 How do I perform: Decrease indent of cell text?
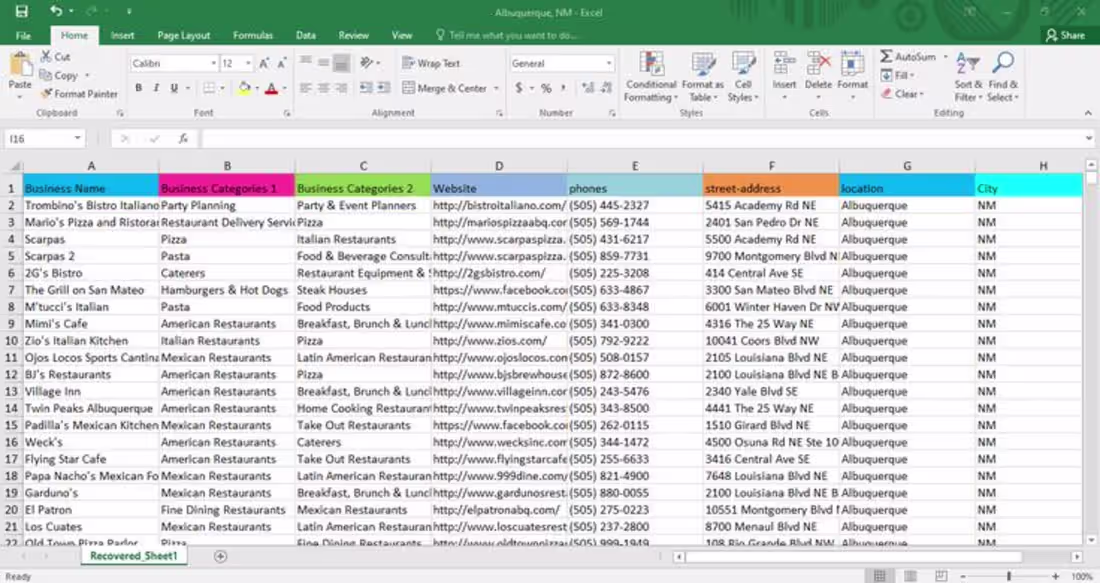coord(366,88)
